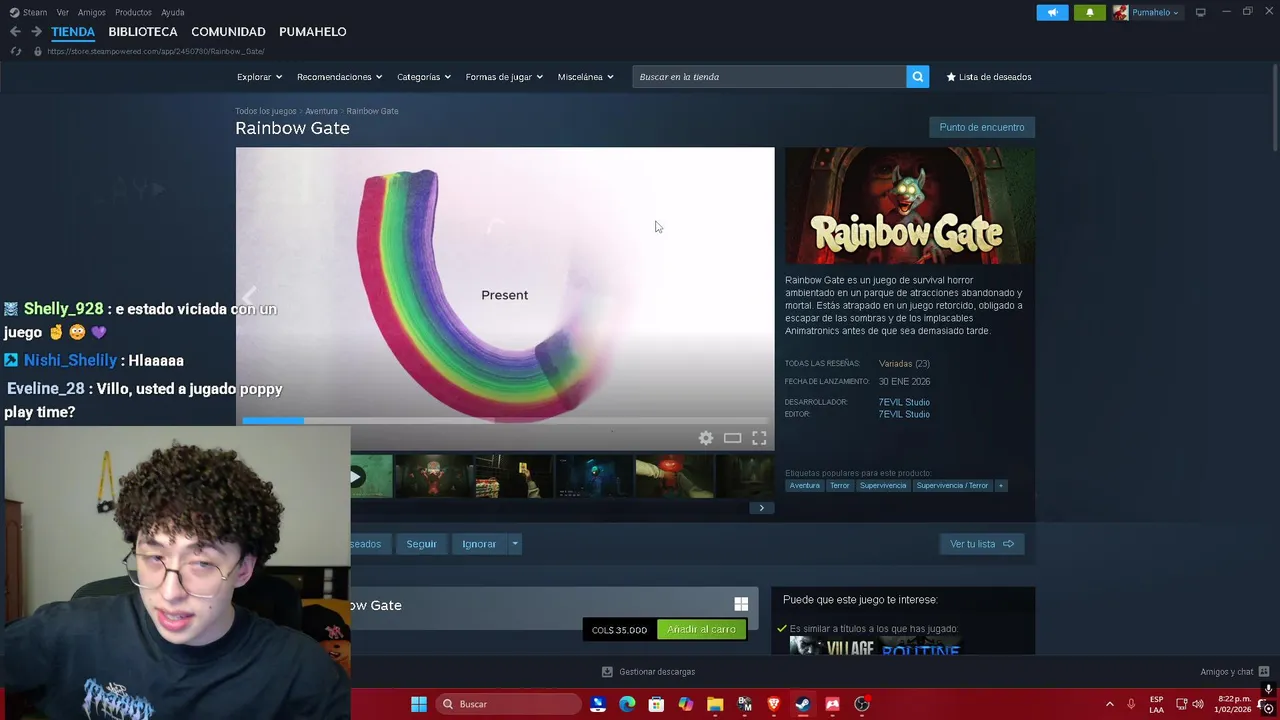The width and height of the screenshot is (1280, 720).
Task: Click the blue store search magnifier button
Action: point(917,77)
